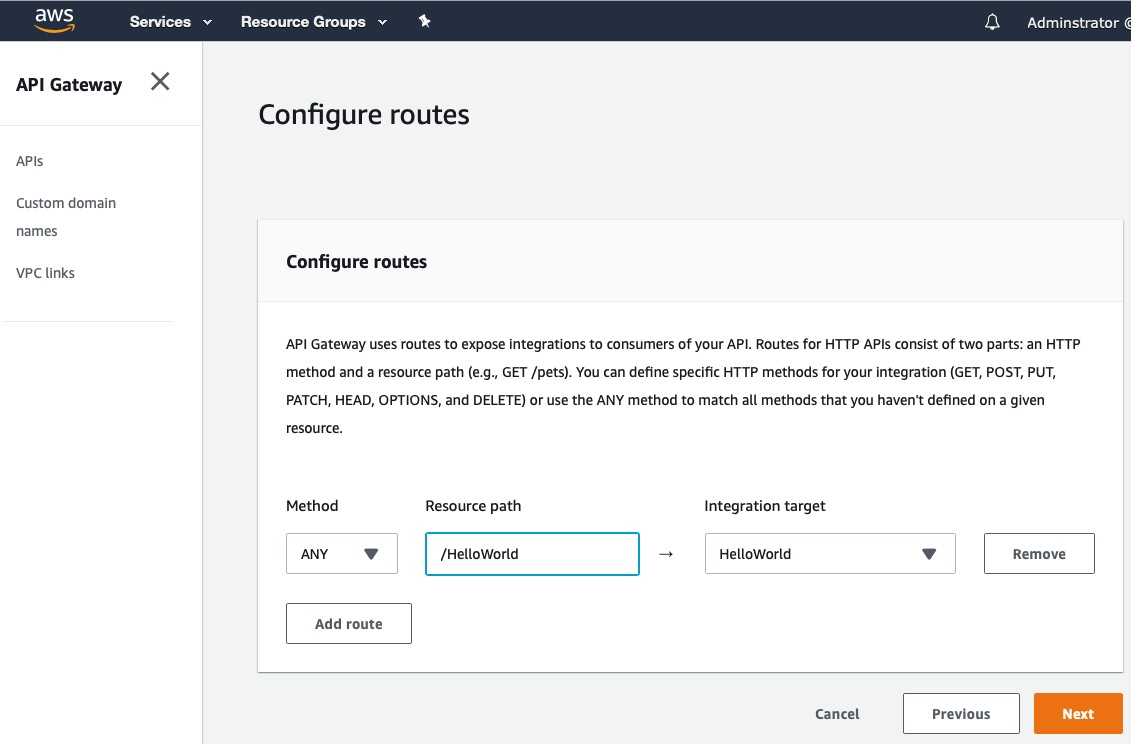The image size is (1131, 744).
Task: Focus the Resource path input field
Action: point(532,553)
